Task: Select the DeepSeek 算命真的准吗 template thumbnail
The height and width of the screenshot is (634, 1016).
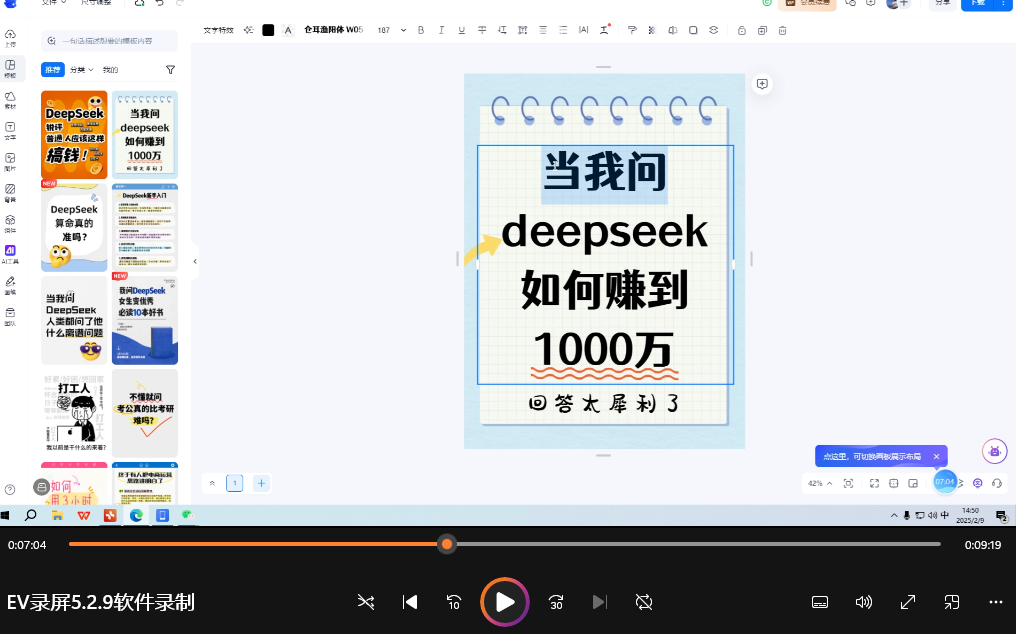Action: pyautogui.click(x=74, y=228)
